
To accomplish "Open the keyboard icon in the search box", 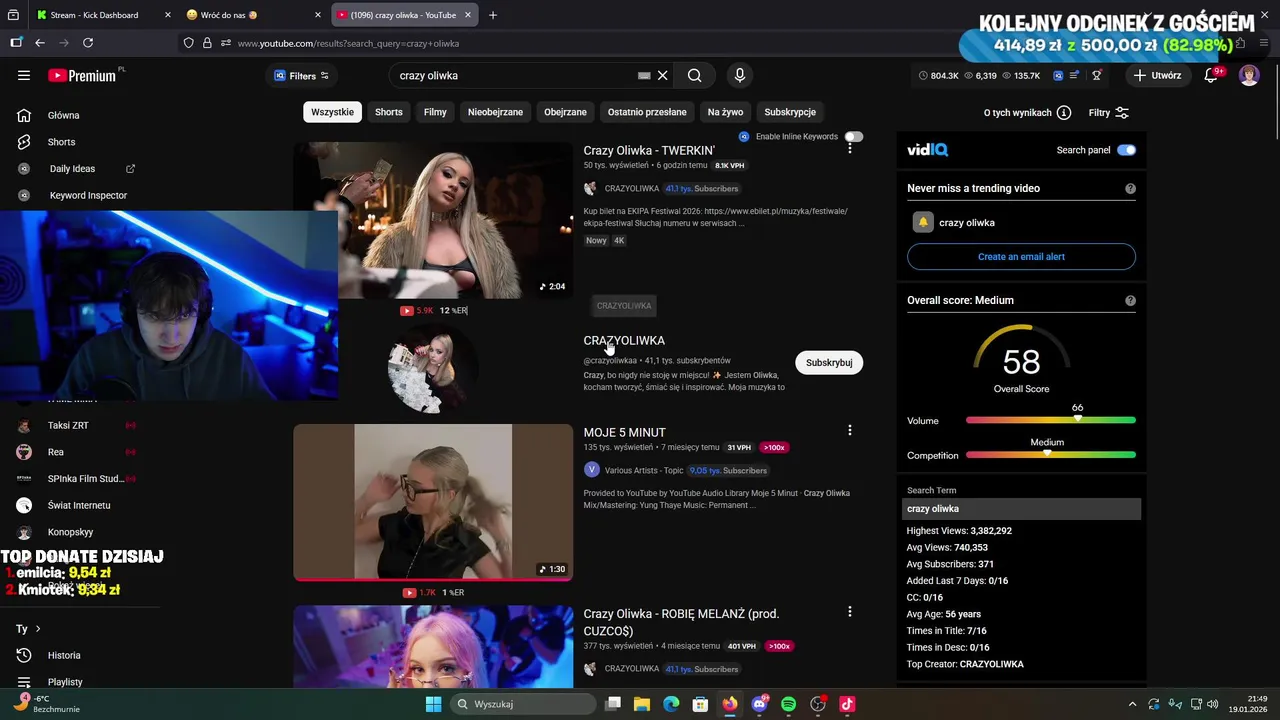I will tap(644, 75).
